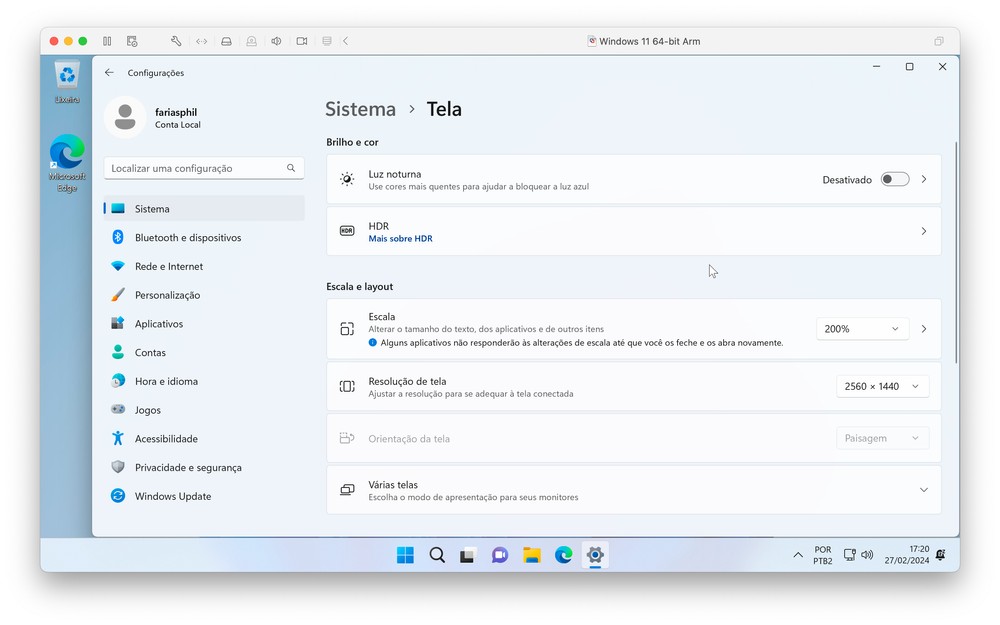Open the volume tray icon
Screen dimensions: 1000x625
coord(867,555)
